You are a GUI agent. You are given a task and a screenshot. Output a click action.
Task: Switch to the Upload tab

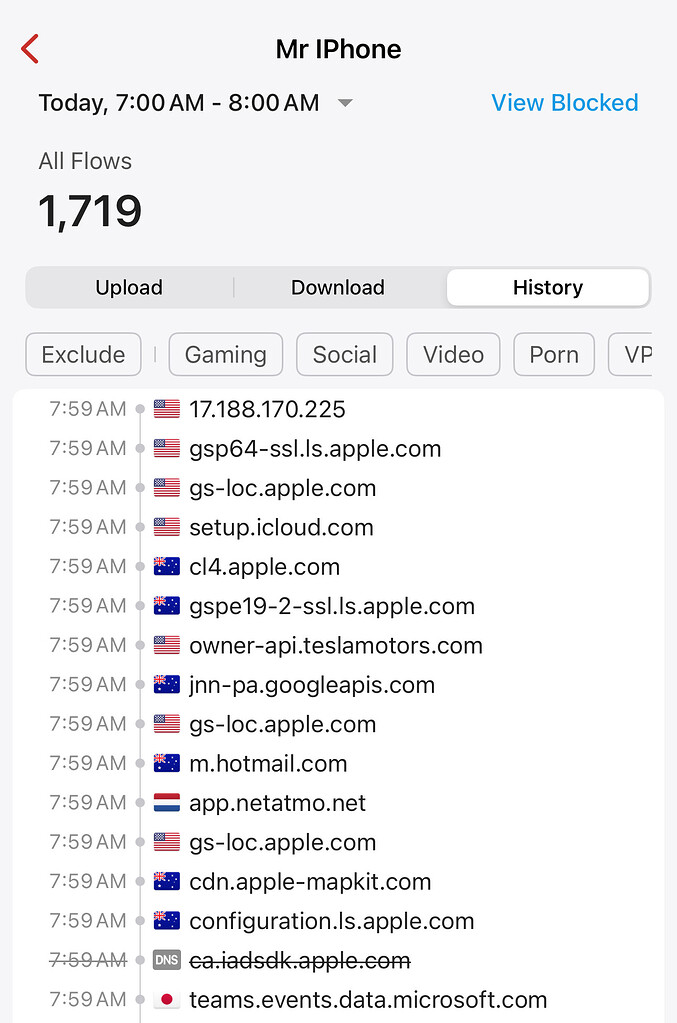pyautogui.click(x=129, y=288)
